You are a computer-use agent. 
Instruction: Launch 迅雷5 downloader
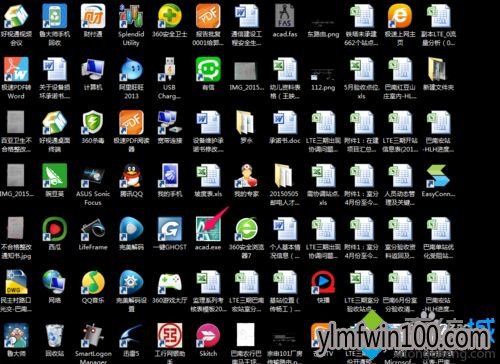point(131,341)
